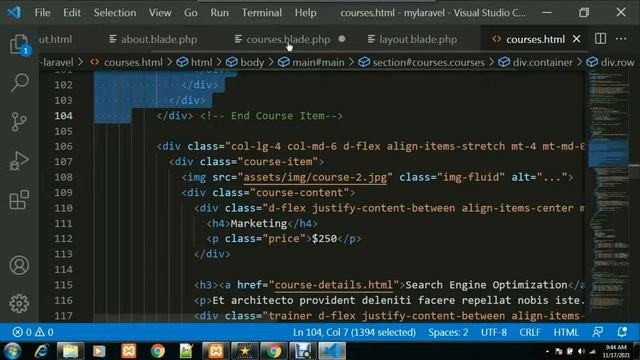The image size is (640, 360).
Task: Click the errors and warnings status indicator
Action: click(x=33, y=332)
